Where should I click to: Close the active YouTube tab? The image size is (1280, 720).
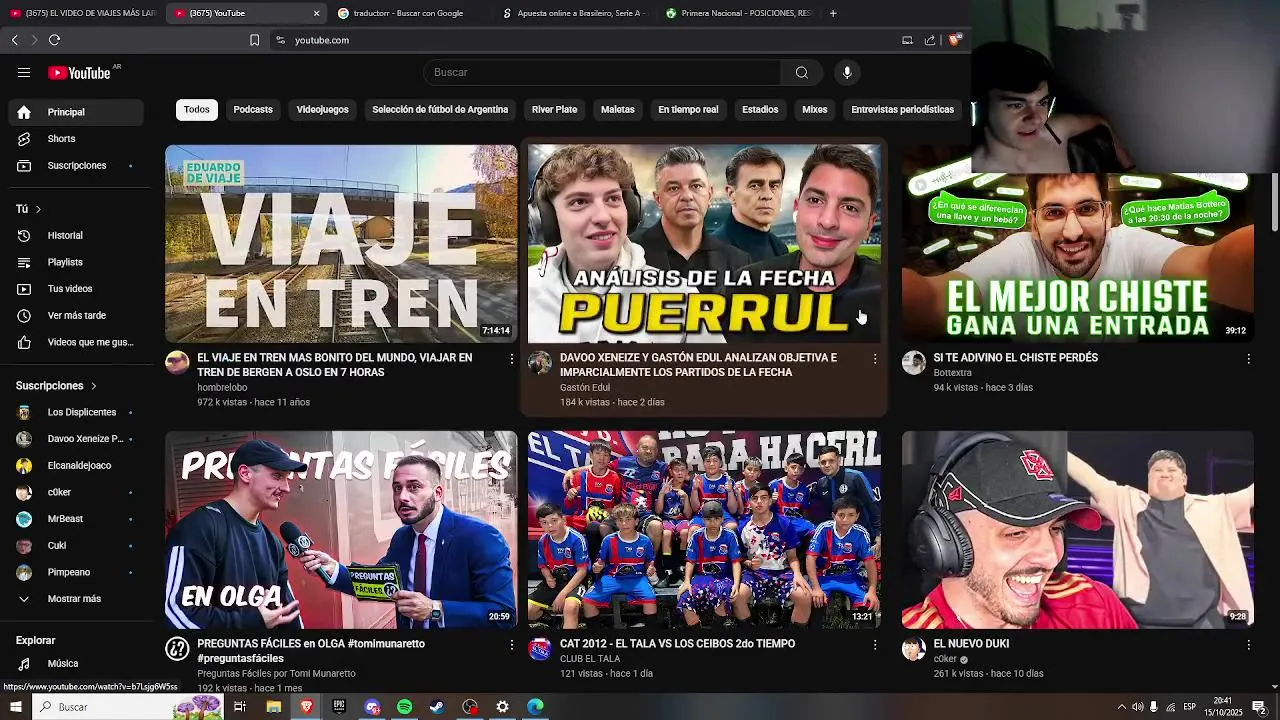click(x=317, y=13)
